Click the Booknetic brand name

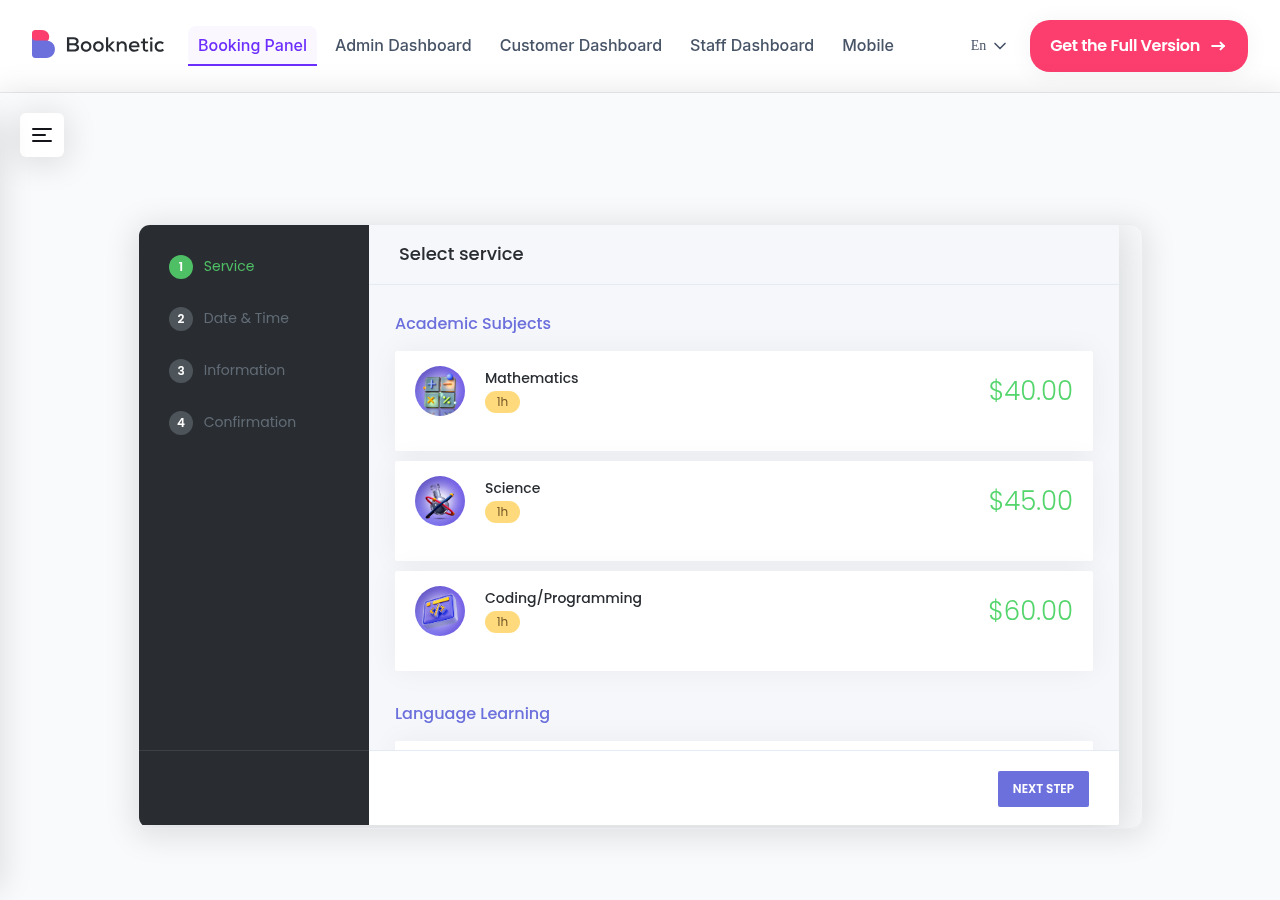(115, 45)
